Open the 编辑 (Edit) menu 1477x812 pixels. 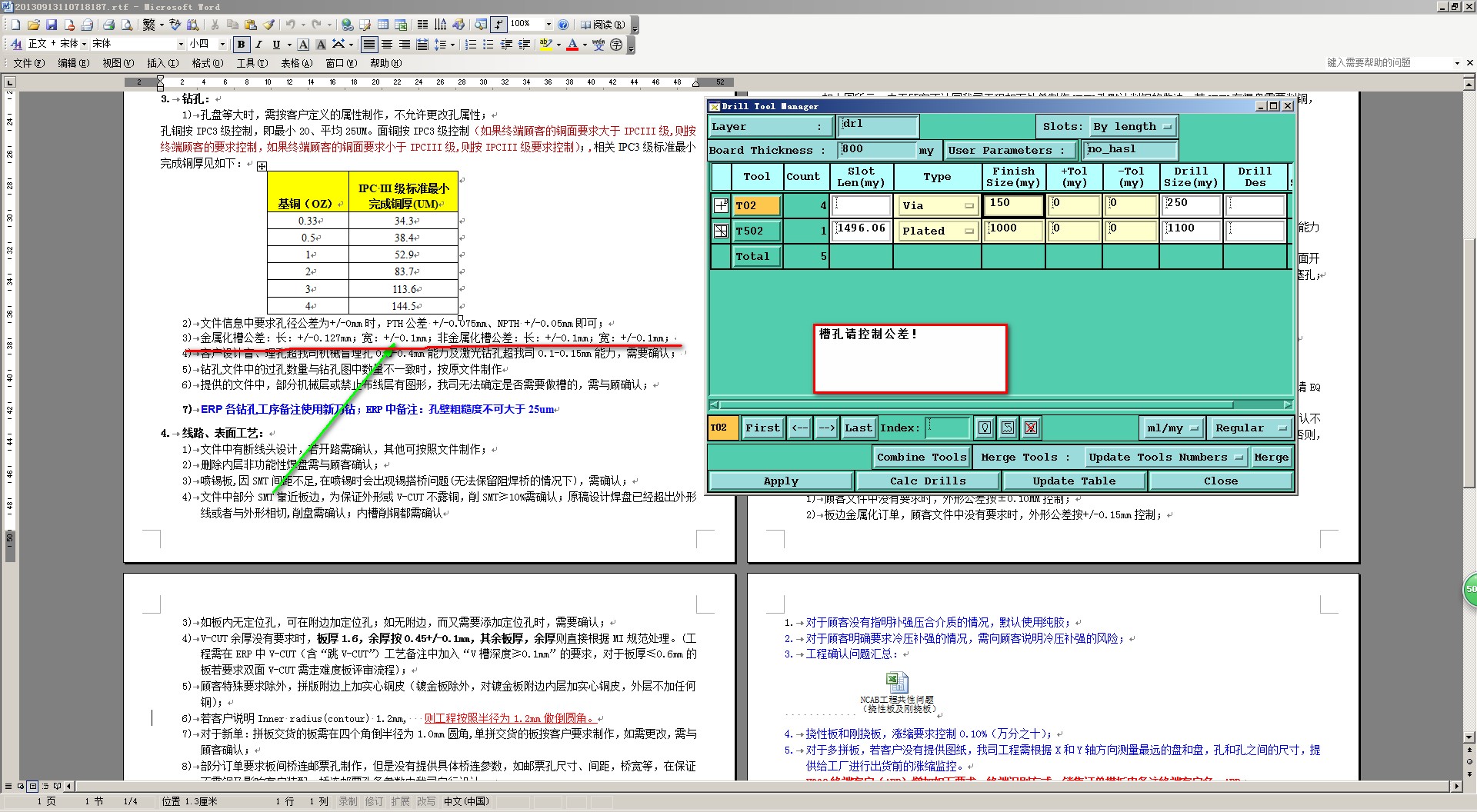(73, 63)
